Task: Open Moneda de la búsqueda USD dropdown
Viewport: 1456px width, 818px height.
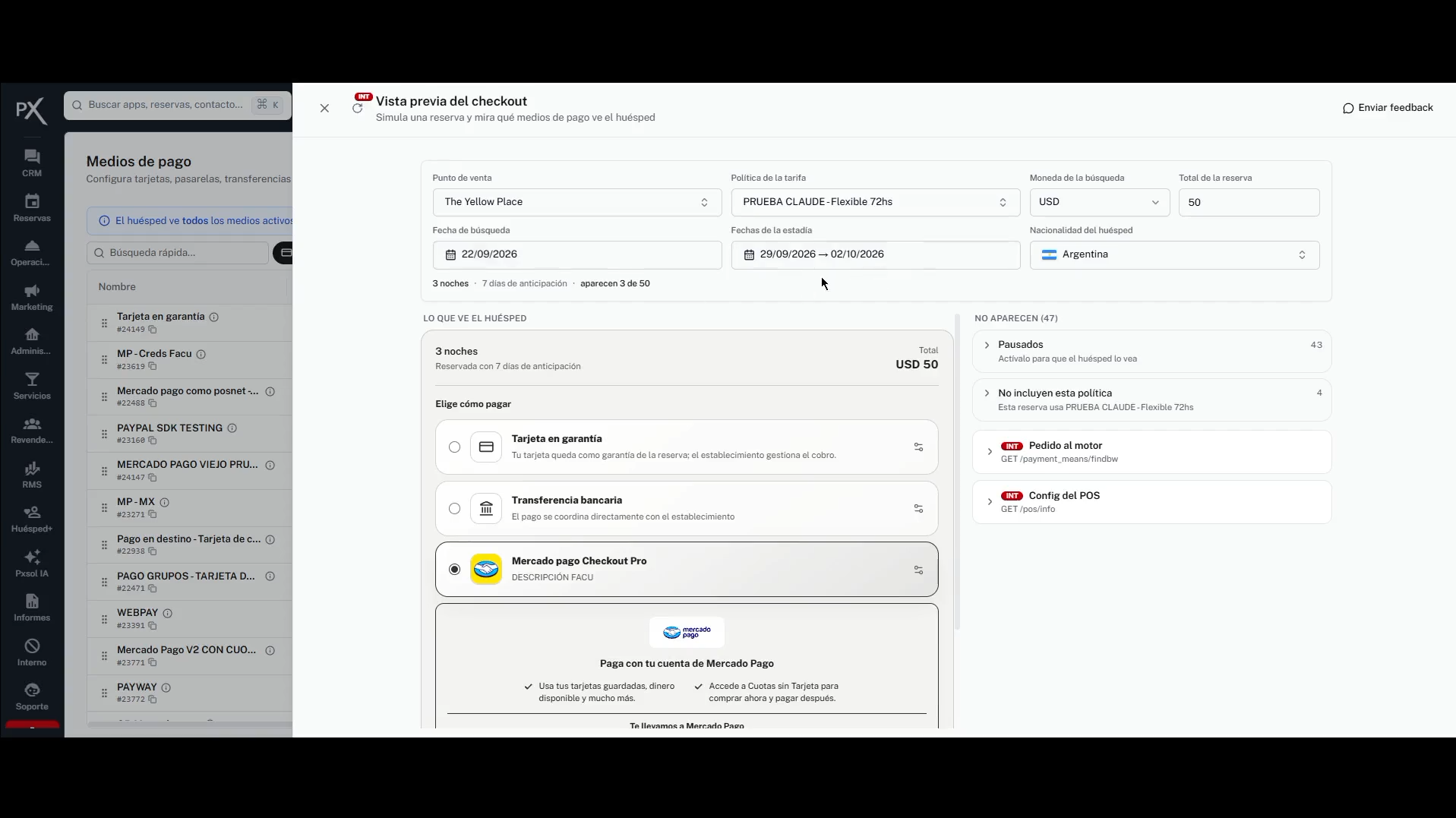Action: click(1099, 202)
